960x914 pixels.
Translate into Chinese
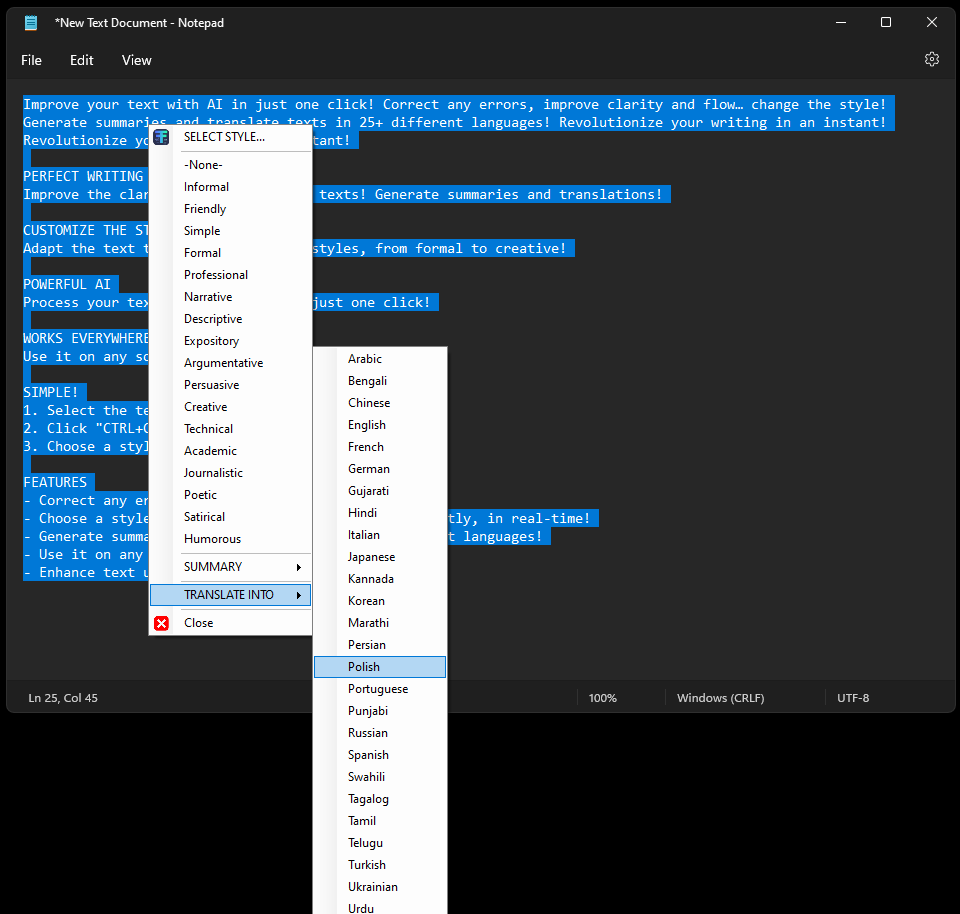380,403
